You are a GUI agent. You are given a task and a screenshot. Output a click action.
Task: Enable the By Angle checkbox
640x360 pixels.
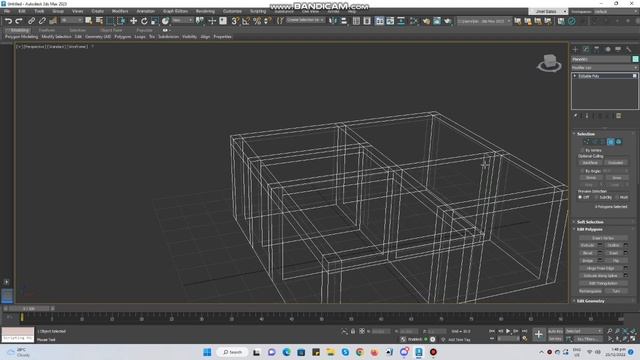tap(582, 171)
